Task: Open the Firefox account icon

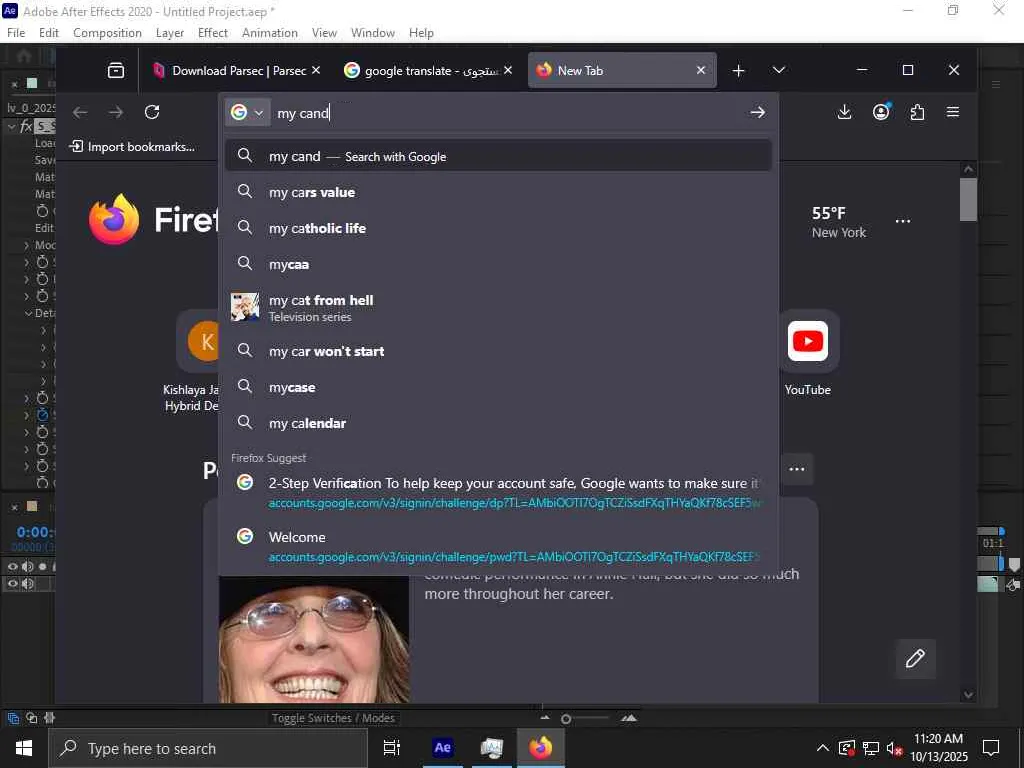Action: pyautogui.click(x=881, y=112)
